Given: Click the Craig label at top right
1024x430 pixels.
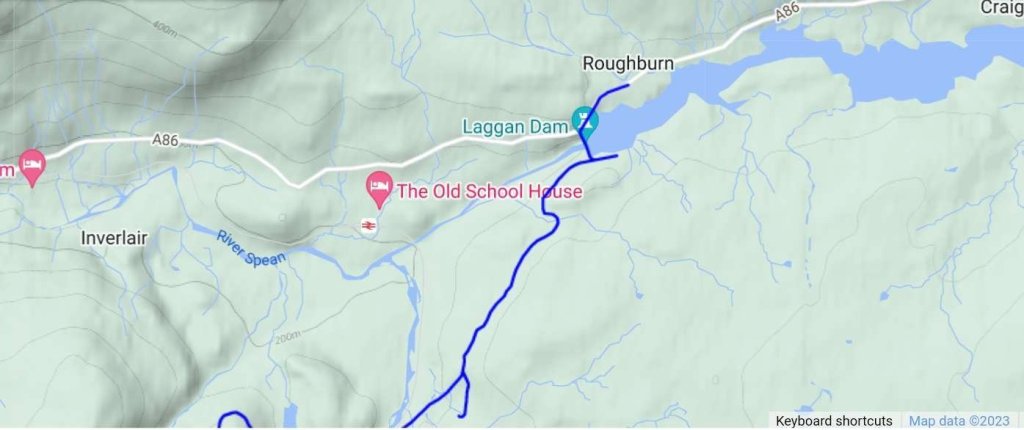Looking at the screenshot, I should (x=1001, y=8).
